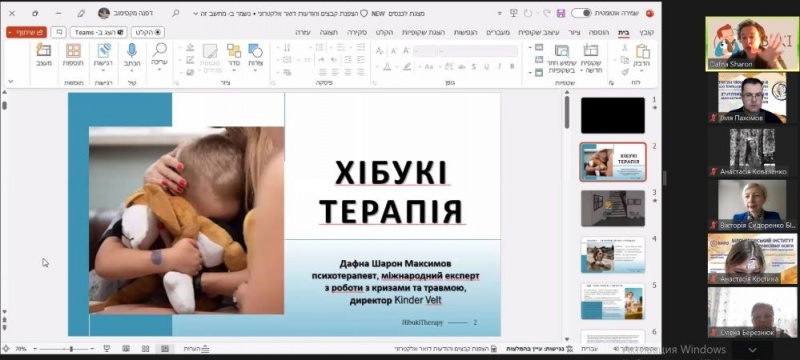
Task: Open the font name combo box
Action: [479, 51]
